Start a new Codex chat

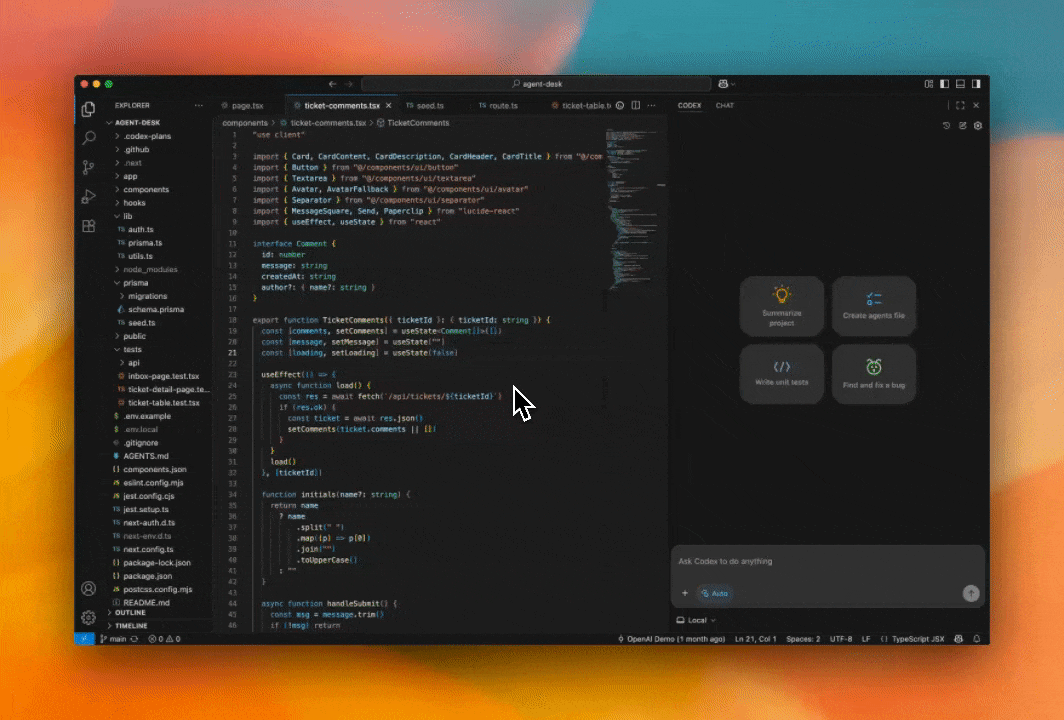tap(963, 126)
